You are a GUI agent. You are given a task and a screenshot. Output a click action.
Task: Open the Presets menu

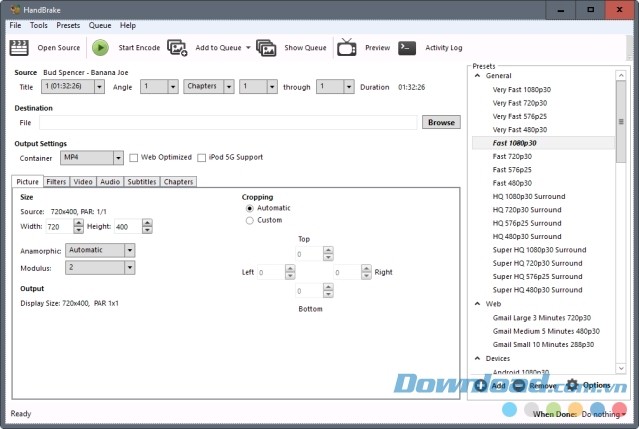68,25
